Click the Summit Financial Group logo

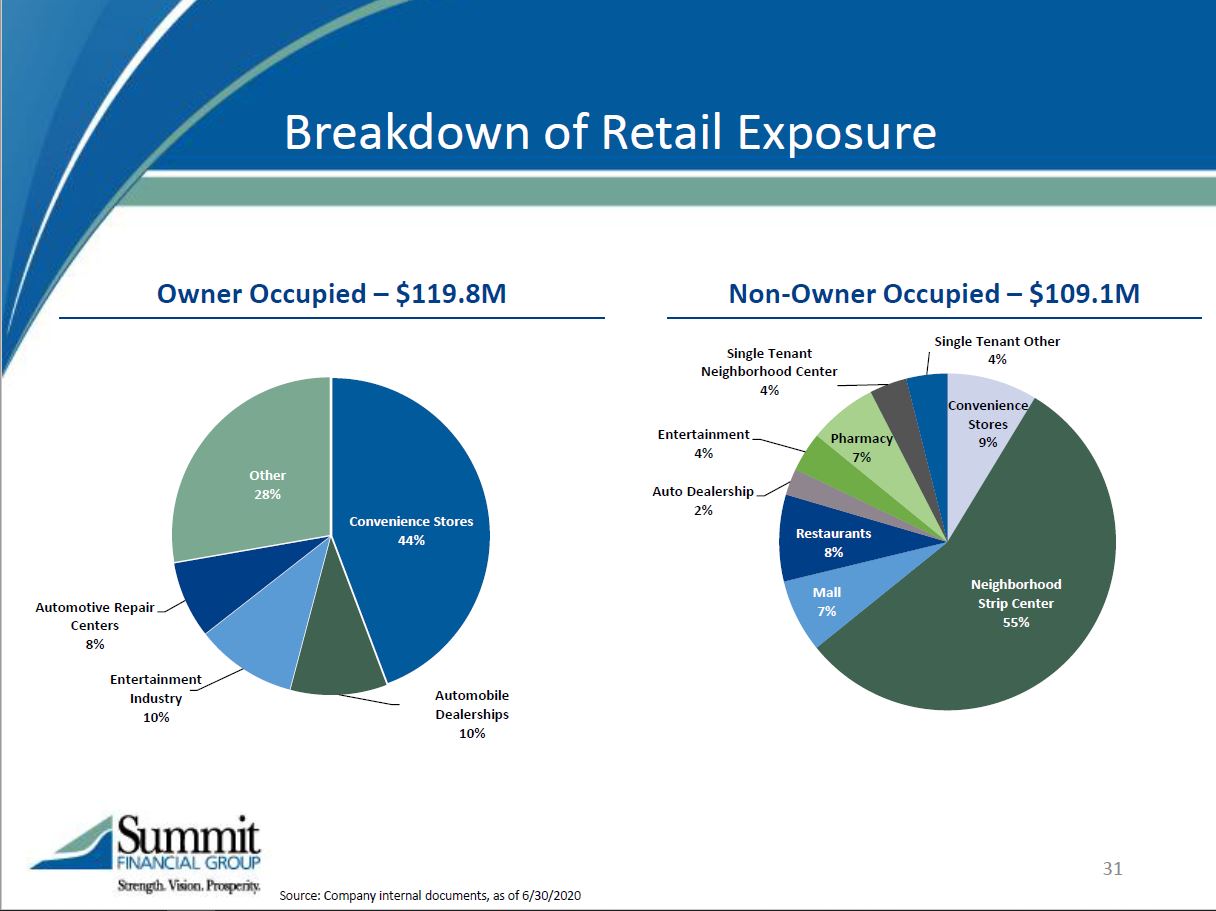click(146, 855)
